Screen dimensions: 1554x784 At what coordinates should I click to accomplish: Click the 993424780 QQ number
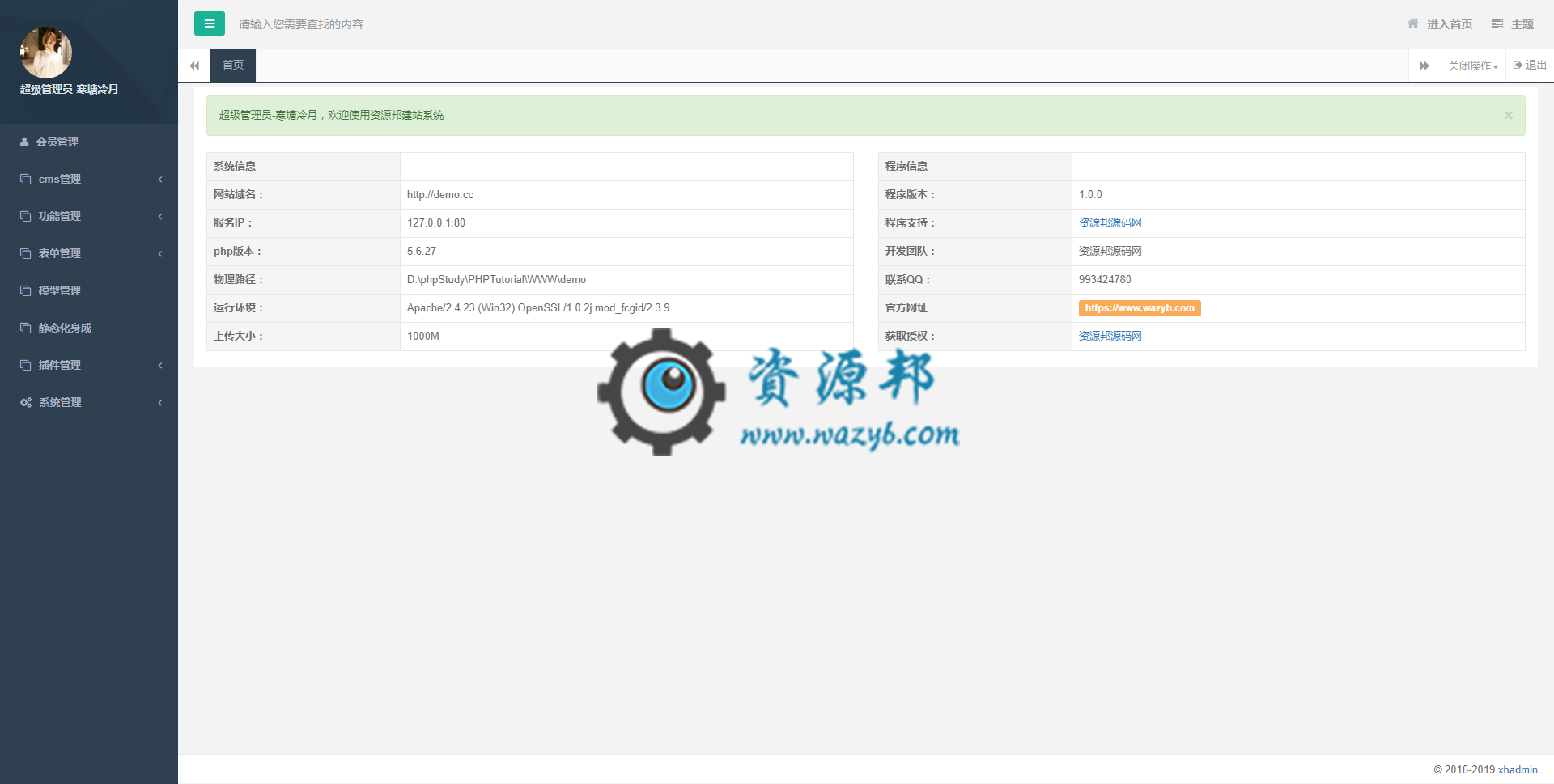tap(1105, 279)
